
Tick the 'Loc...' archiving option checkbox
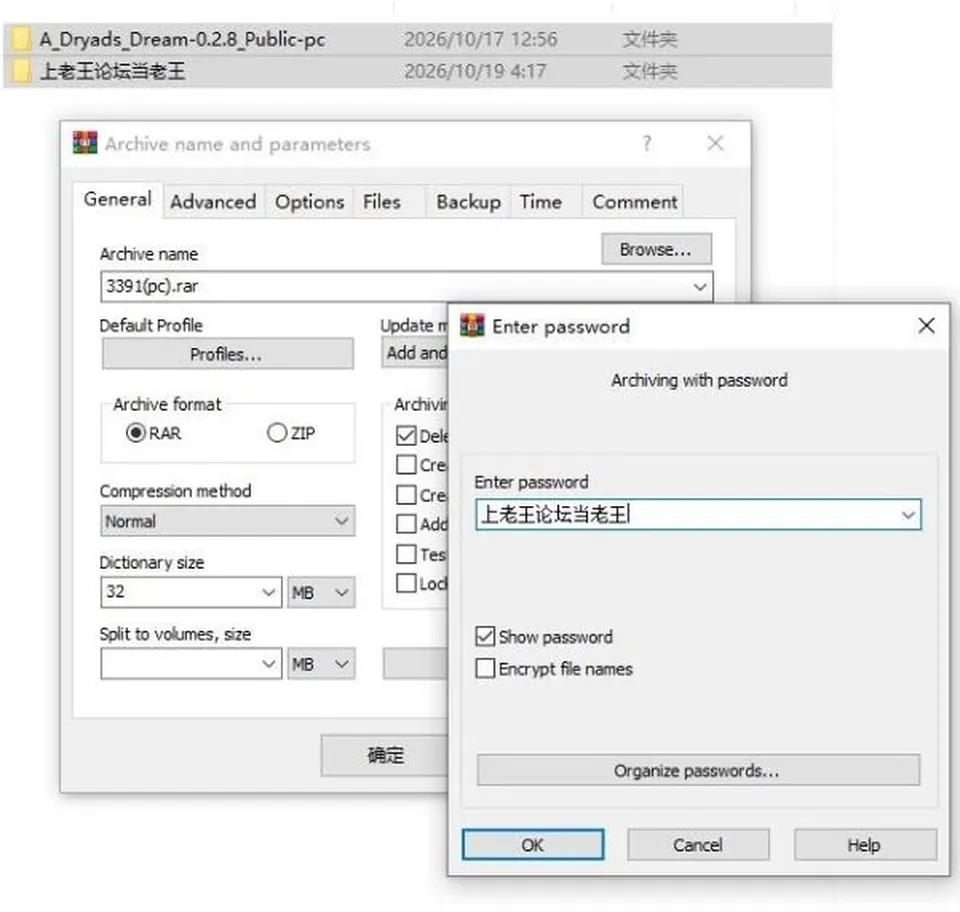click(x=406, y=583)
